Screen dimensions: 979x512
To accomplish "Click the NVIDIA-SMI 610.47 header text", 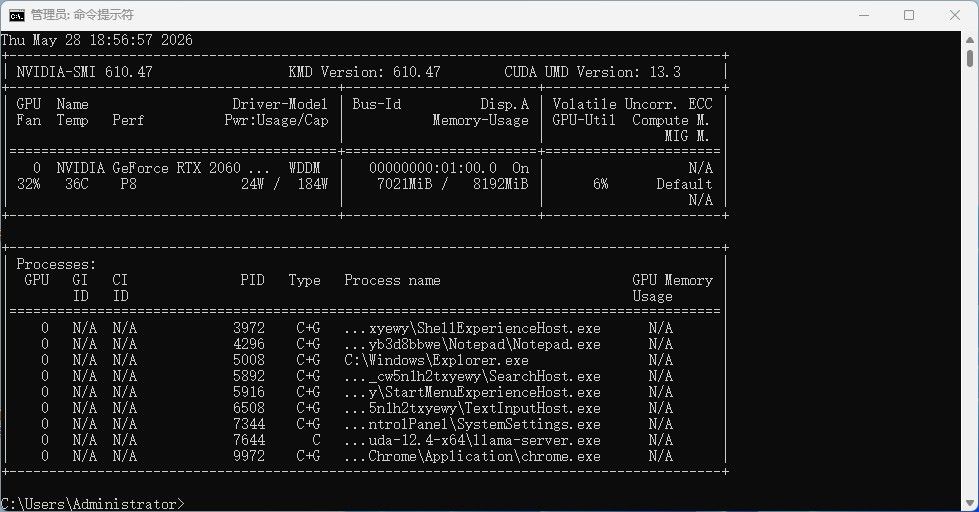I will [84, 72].
